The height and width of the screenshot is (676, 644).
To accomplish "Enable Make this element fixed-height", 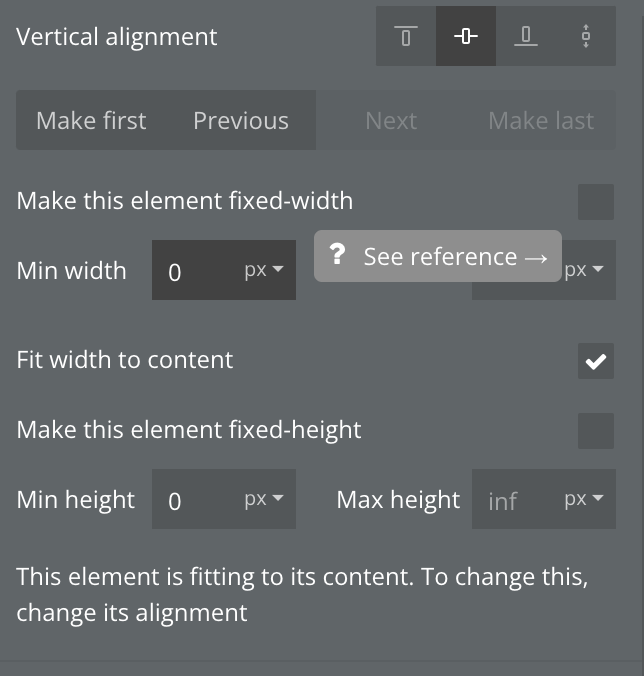I will 596,431.
